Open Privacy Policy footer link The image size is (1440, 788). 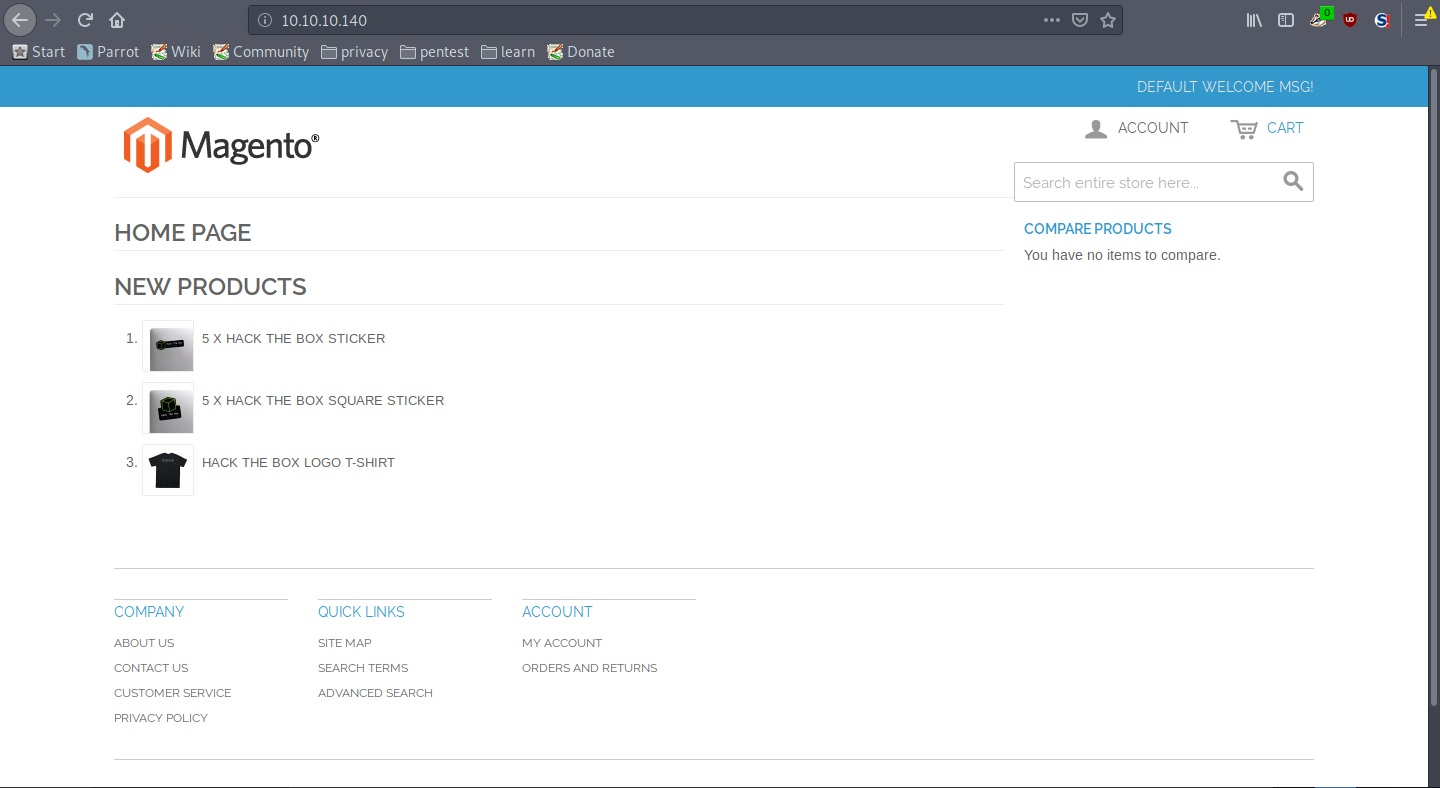coord(161,718)
